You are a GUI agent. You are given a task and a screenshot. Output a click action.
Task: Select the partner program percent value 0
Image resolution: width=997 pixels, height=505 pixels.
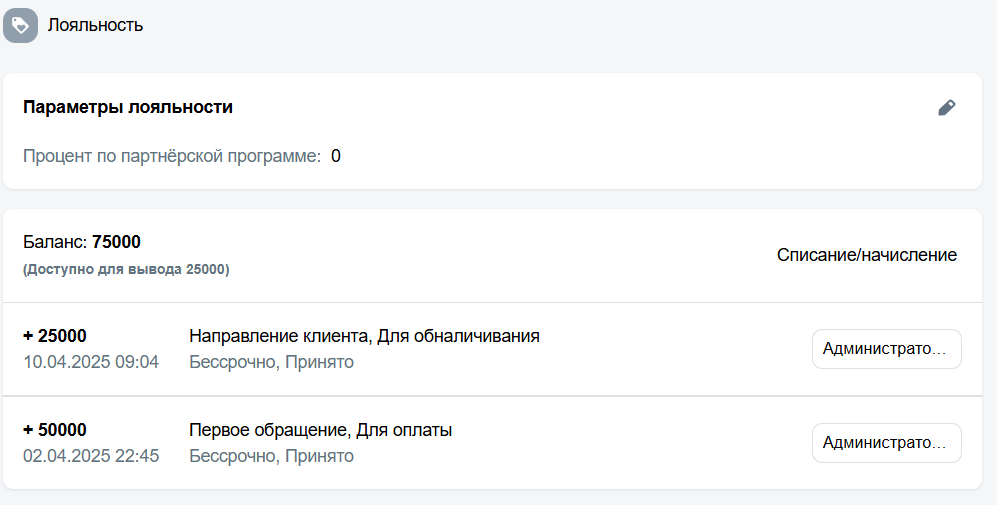click(336, 156)
